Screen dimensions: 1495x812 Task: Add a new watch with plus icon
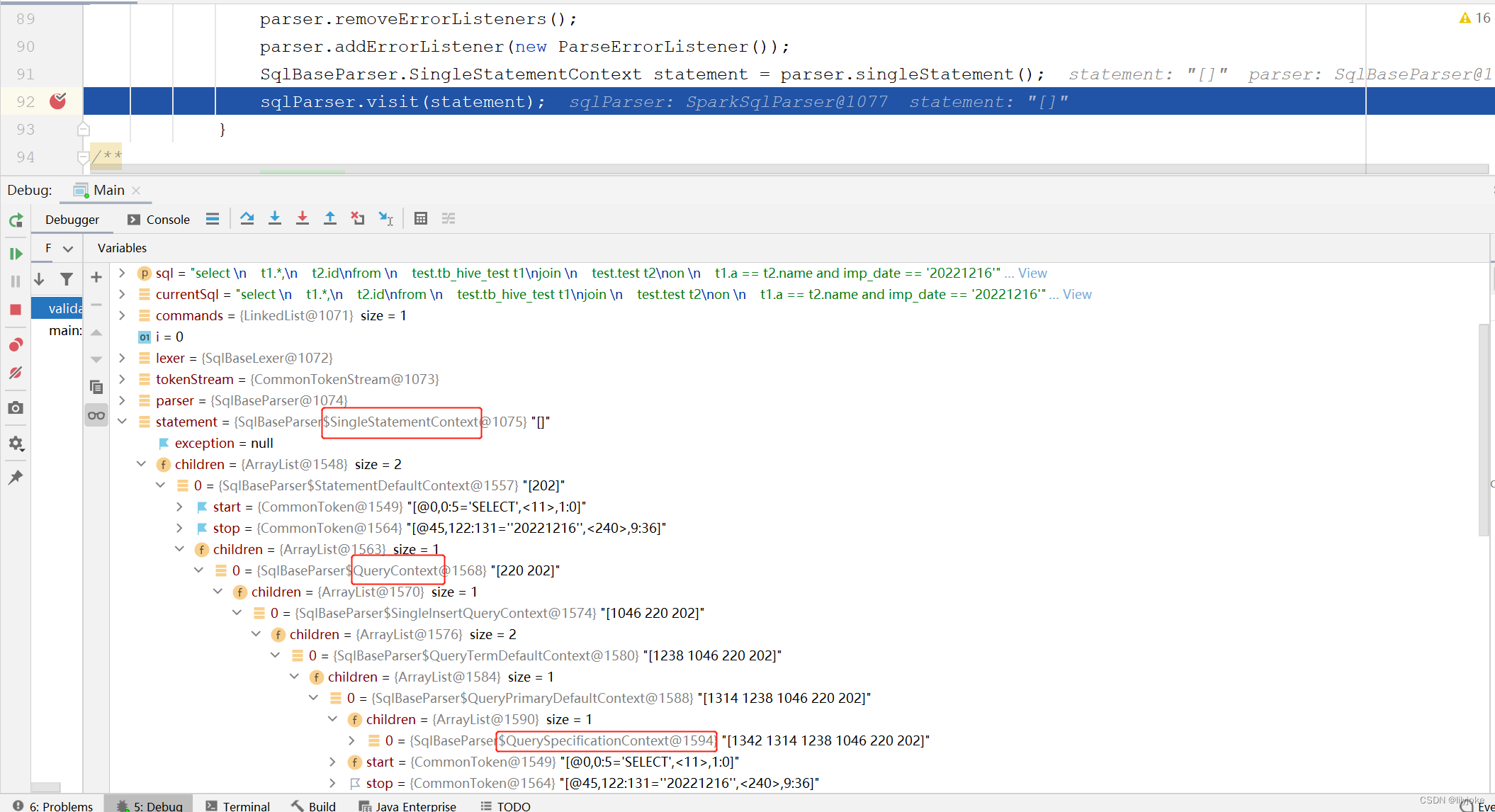[96, 277]
